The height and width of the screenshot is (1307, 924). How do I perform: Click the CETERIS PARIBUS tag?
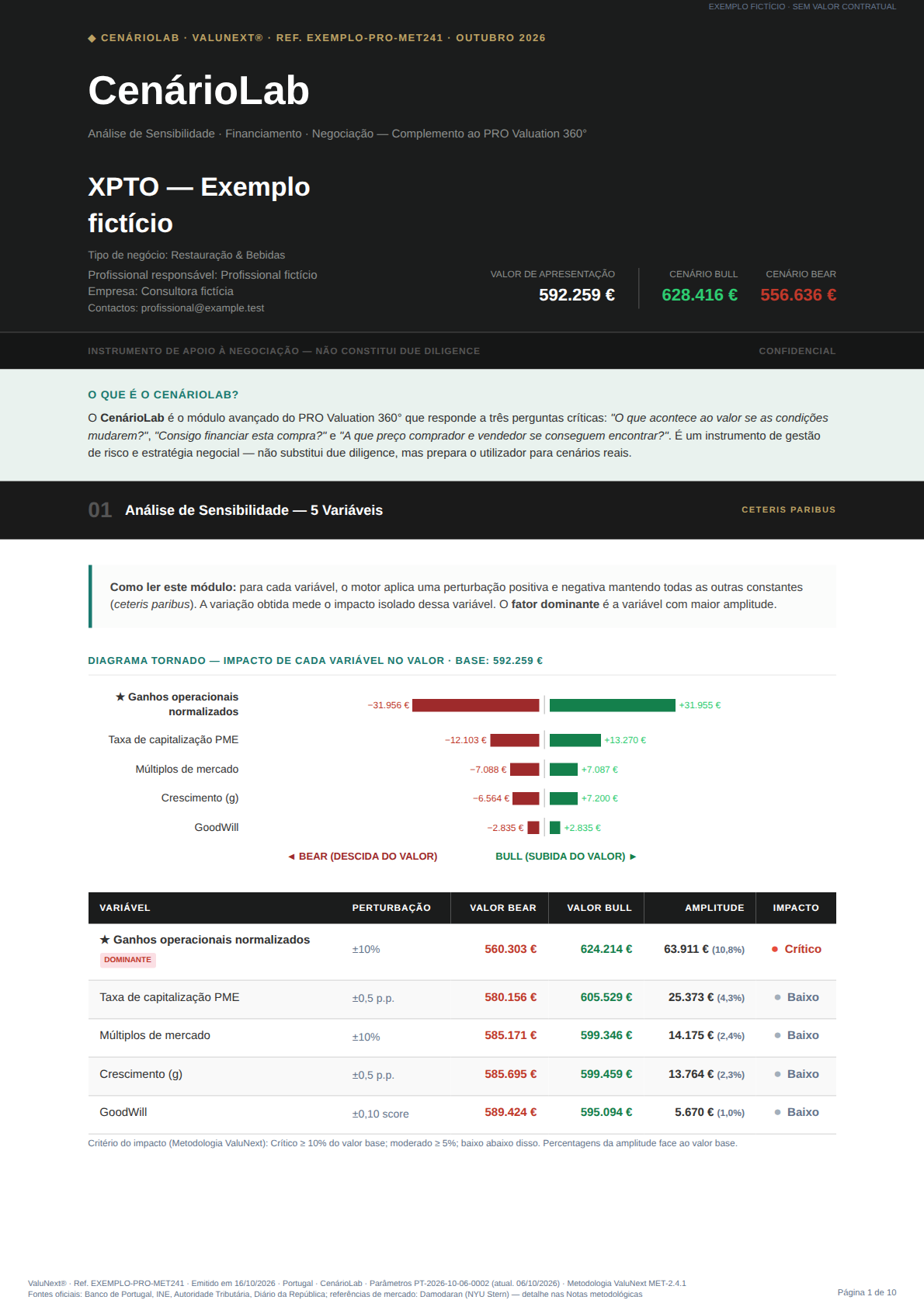click(789, 509)
